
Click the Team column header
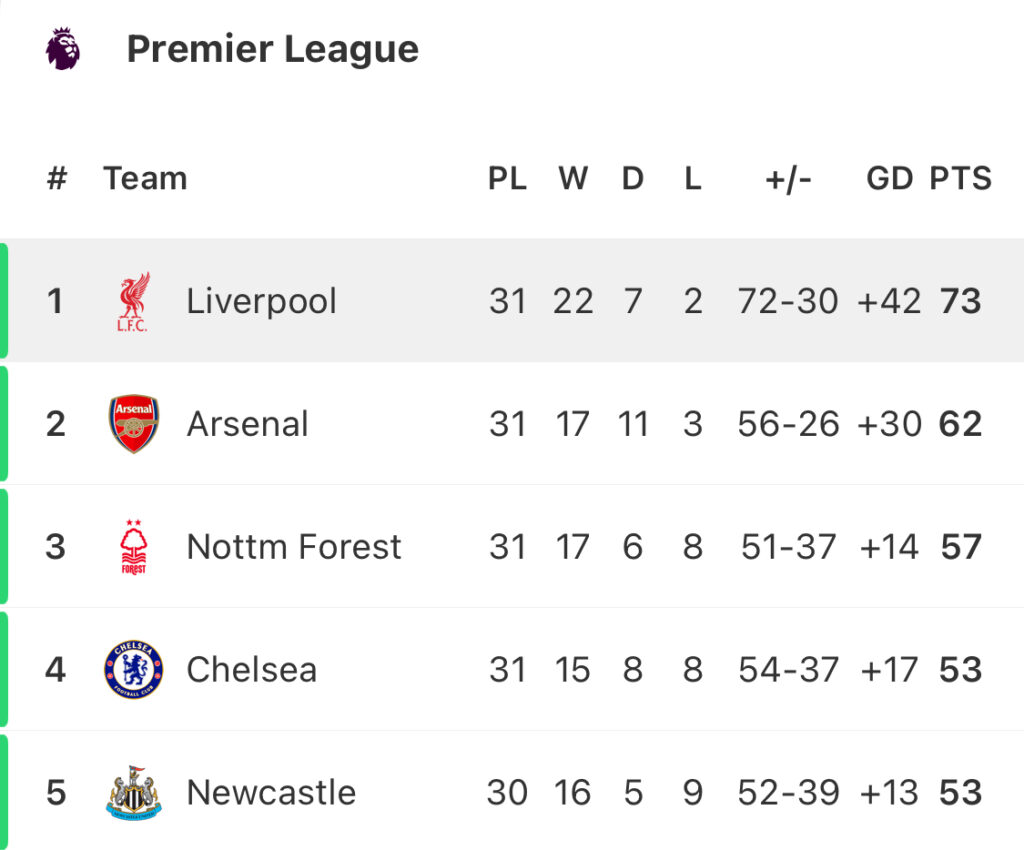(145, 178)
